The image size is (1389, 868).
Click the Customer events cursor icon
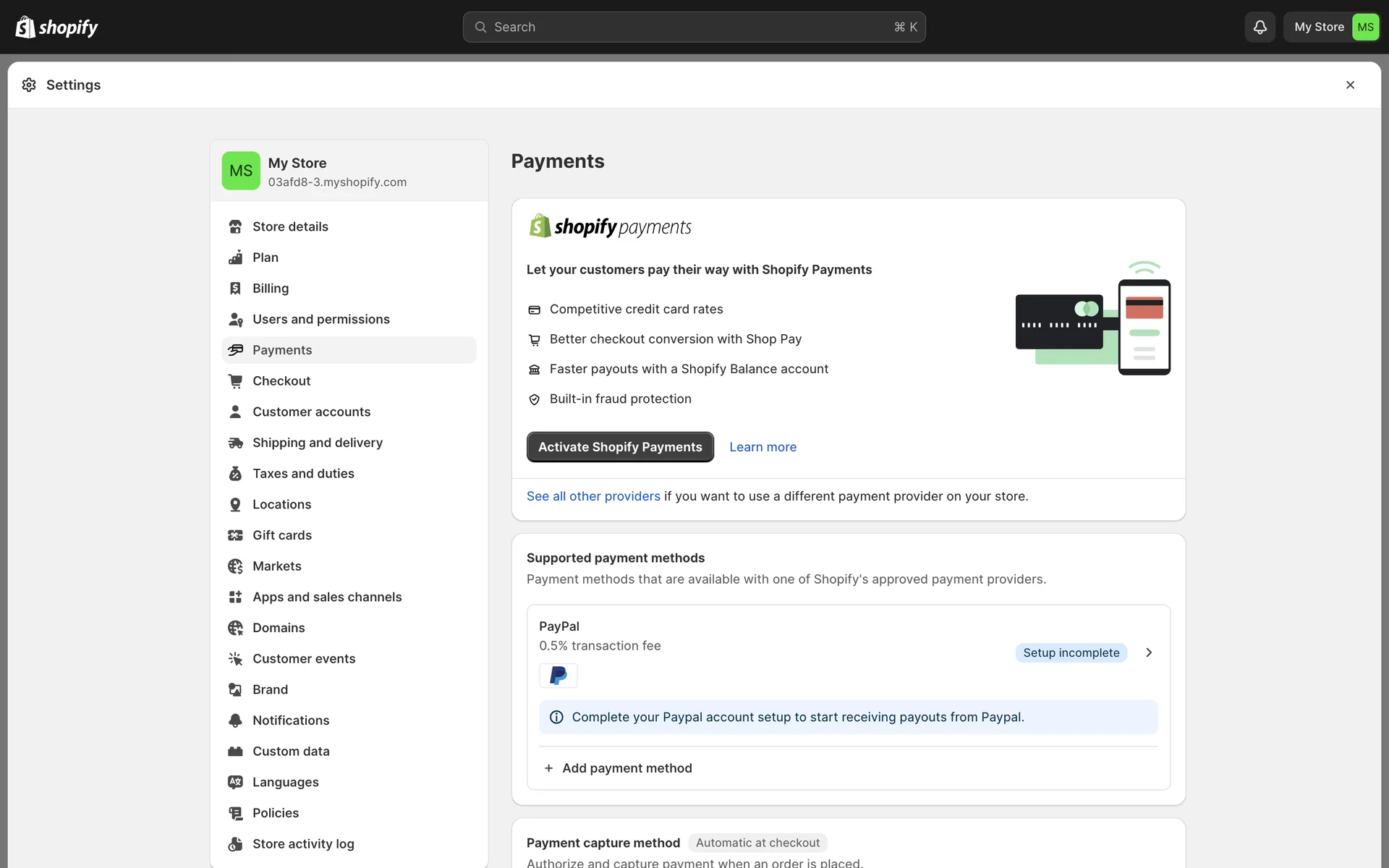click(235, 659)
